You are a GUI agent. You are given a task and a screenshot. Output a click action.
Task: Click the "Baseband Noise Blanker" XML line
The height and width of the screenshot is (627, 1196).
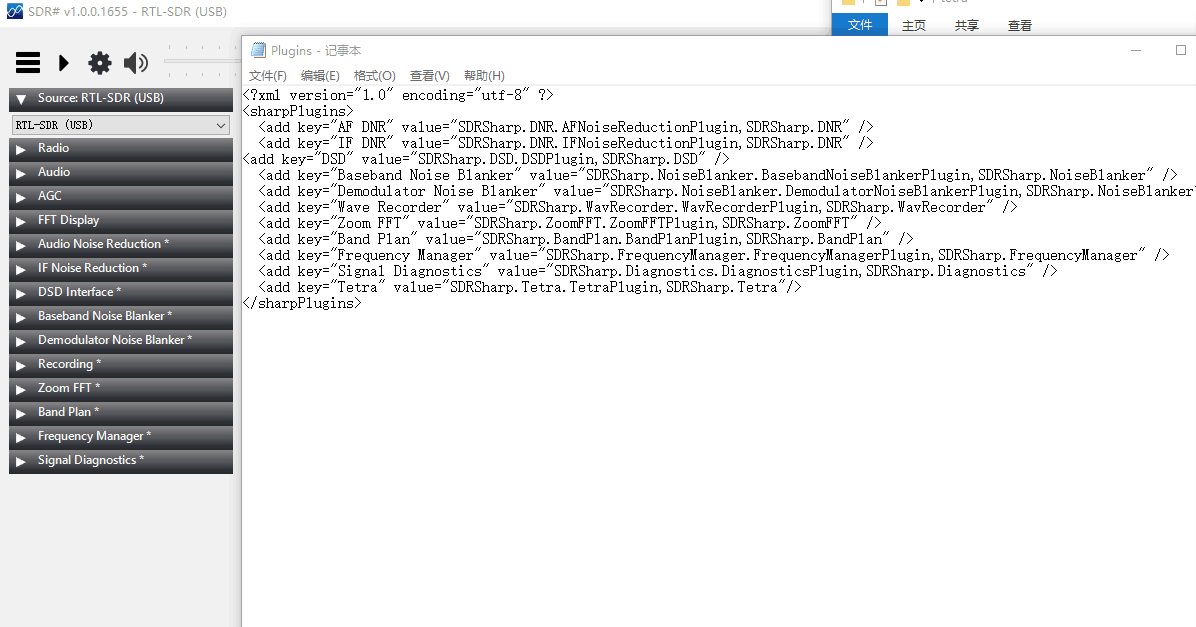point(718,175)
